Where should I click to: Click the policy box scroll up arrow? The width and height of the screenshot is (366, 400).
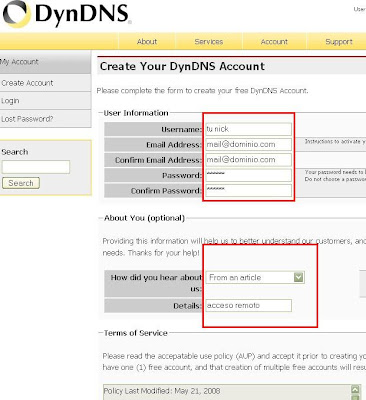(355, 389)
